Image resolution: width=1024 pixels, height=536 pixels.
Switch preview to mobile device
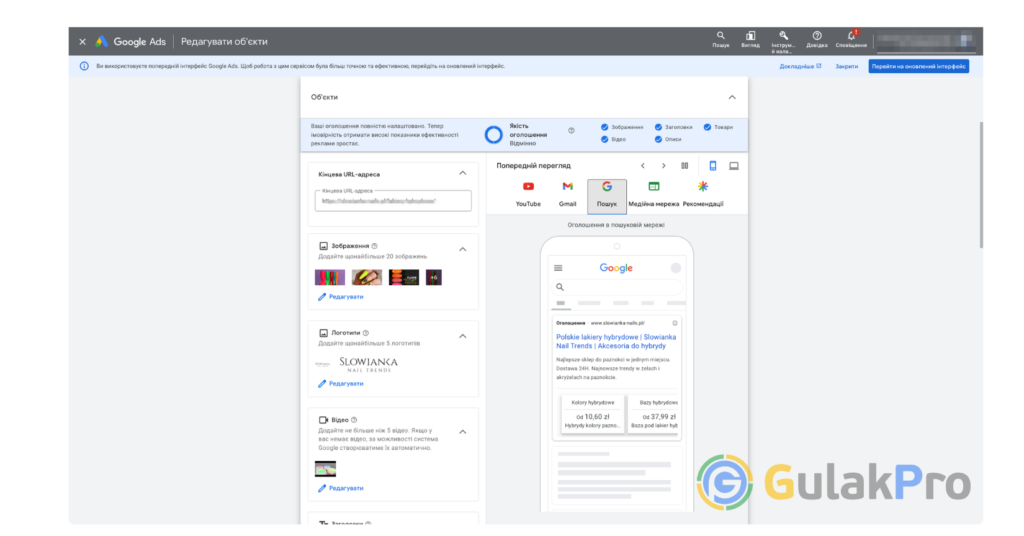(x=712, y=166)
